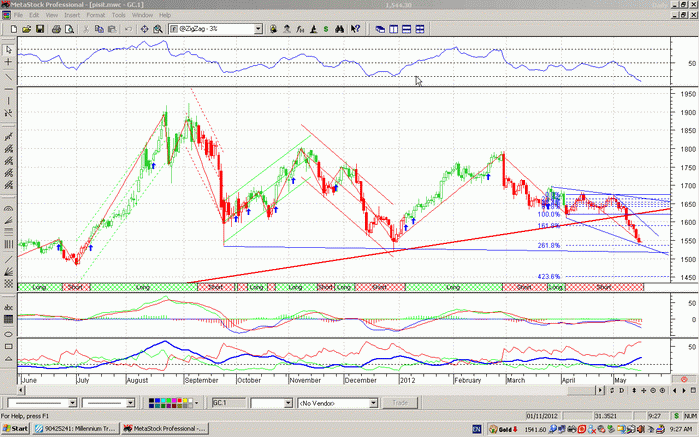Click the Open folder icon
This screenshot has height=437, width=699.
(x=26, y=28)
